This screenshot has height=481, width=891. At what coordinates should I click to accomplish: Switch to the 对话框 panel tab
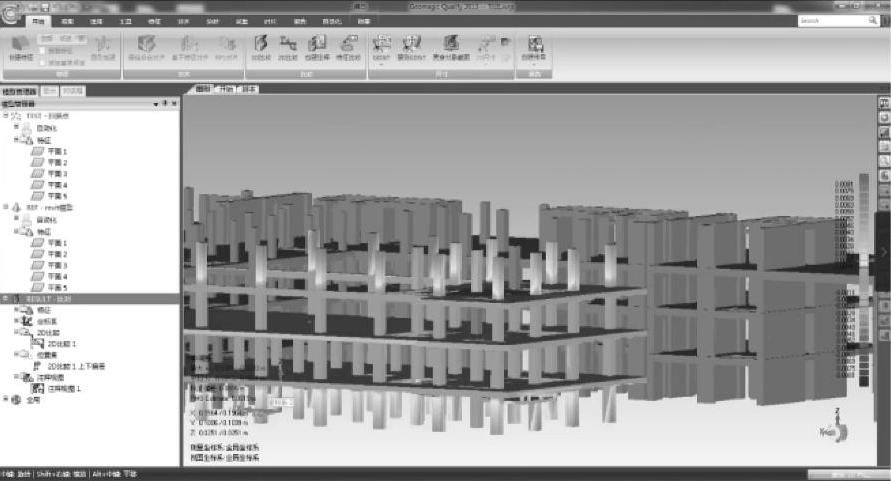coord(73,91)
